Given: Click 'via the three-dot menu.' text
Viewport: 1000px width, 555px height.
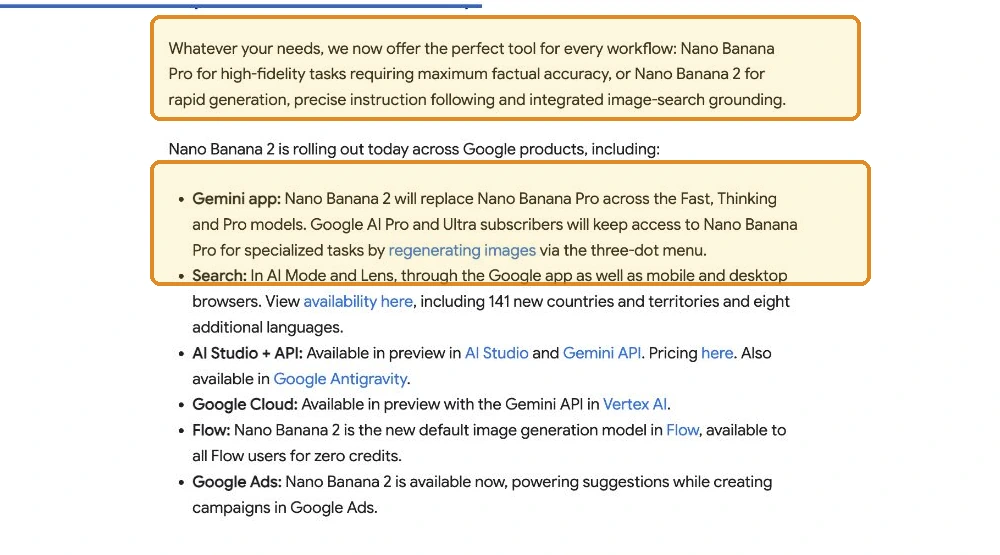Looking at the screenshot, I should (622, 250).
